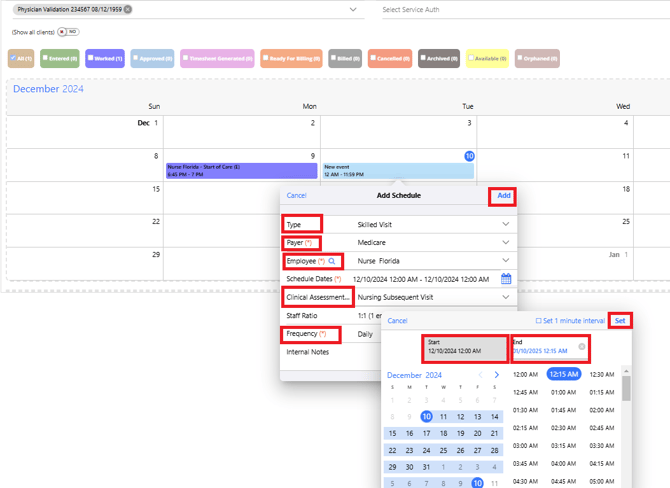This screenshot has height=488, width=670.
Task: Open the Schedule Dates calendar icon
Action: (x=506, y=279)
